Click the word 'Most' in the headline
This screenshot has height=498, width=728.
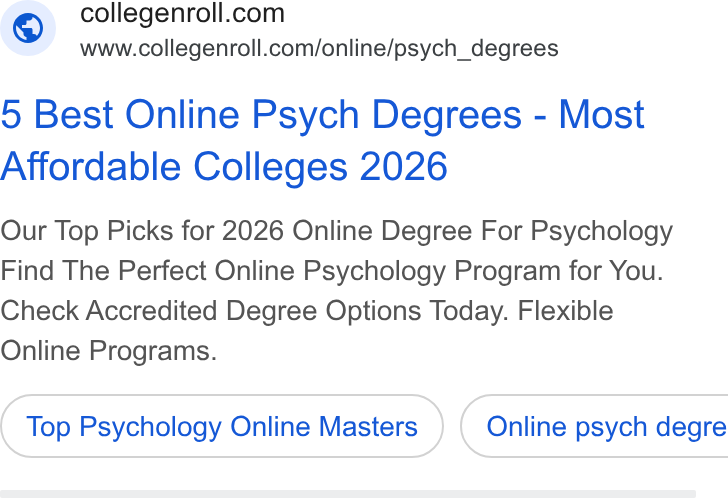point(601,115)
